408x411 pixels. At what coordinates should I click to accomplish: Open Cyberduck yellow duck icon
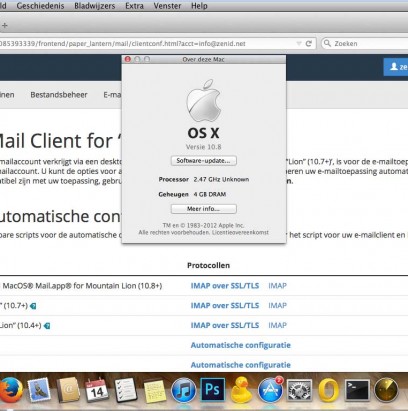(241, 390)
